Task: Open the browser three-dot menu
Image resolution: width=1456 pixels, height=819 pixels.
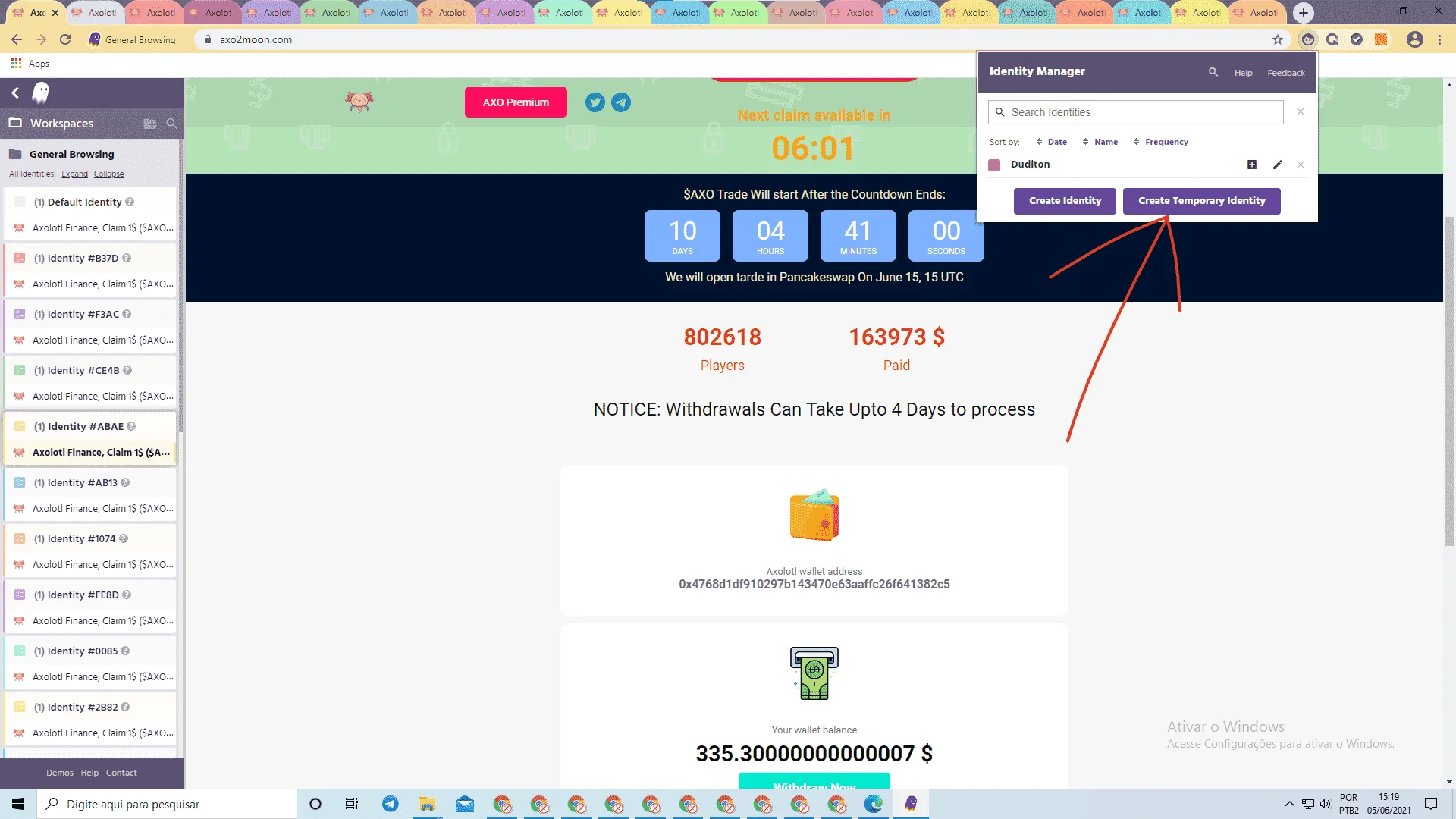Action: [x=1439, y=39]
